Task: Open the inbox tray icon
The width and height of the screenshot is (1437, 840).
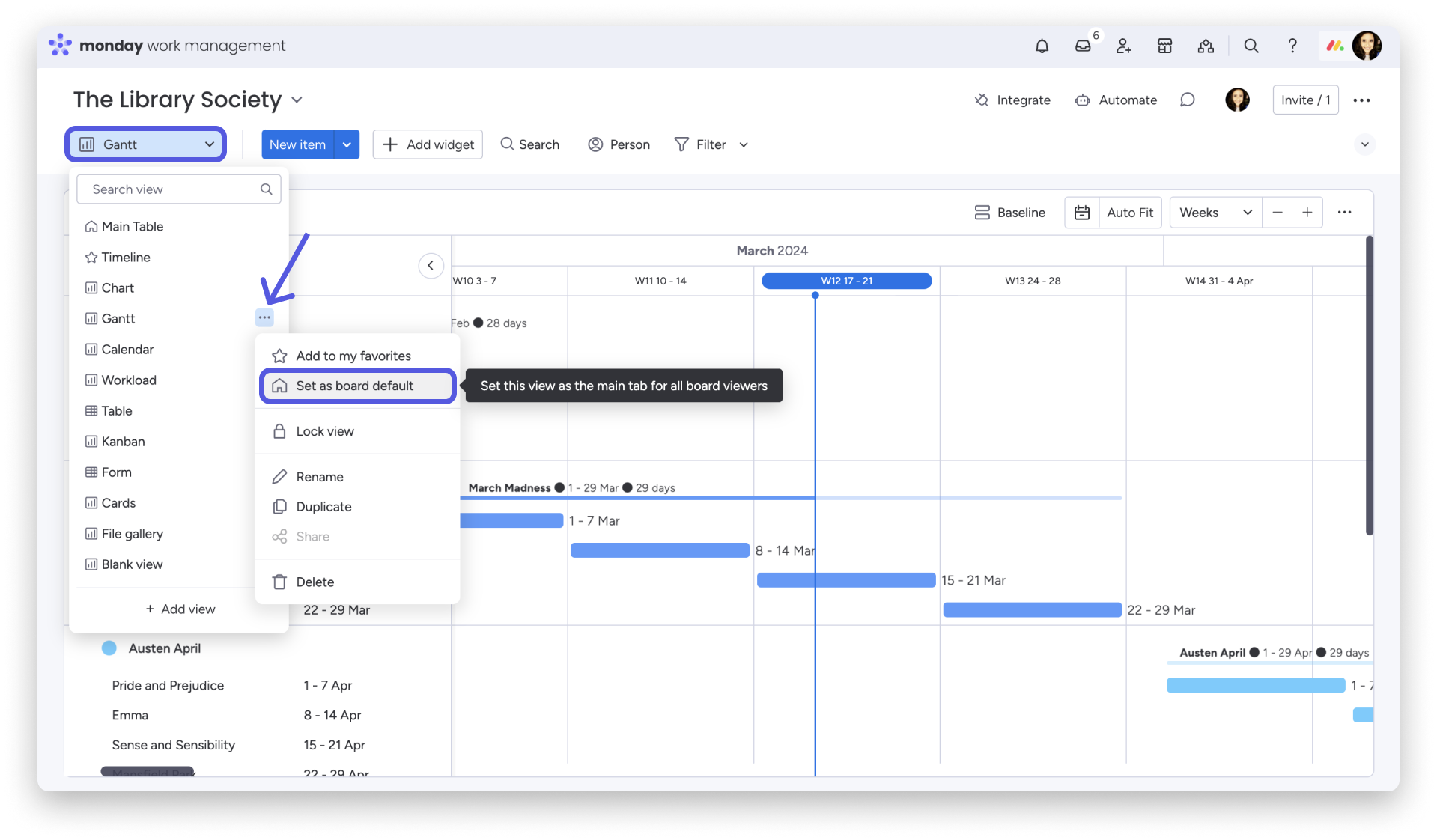Action: click(1083, 46)
